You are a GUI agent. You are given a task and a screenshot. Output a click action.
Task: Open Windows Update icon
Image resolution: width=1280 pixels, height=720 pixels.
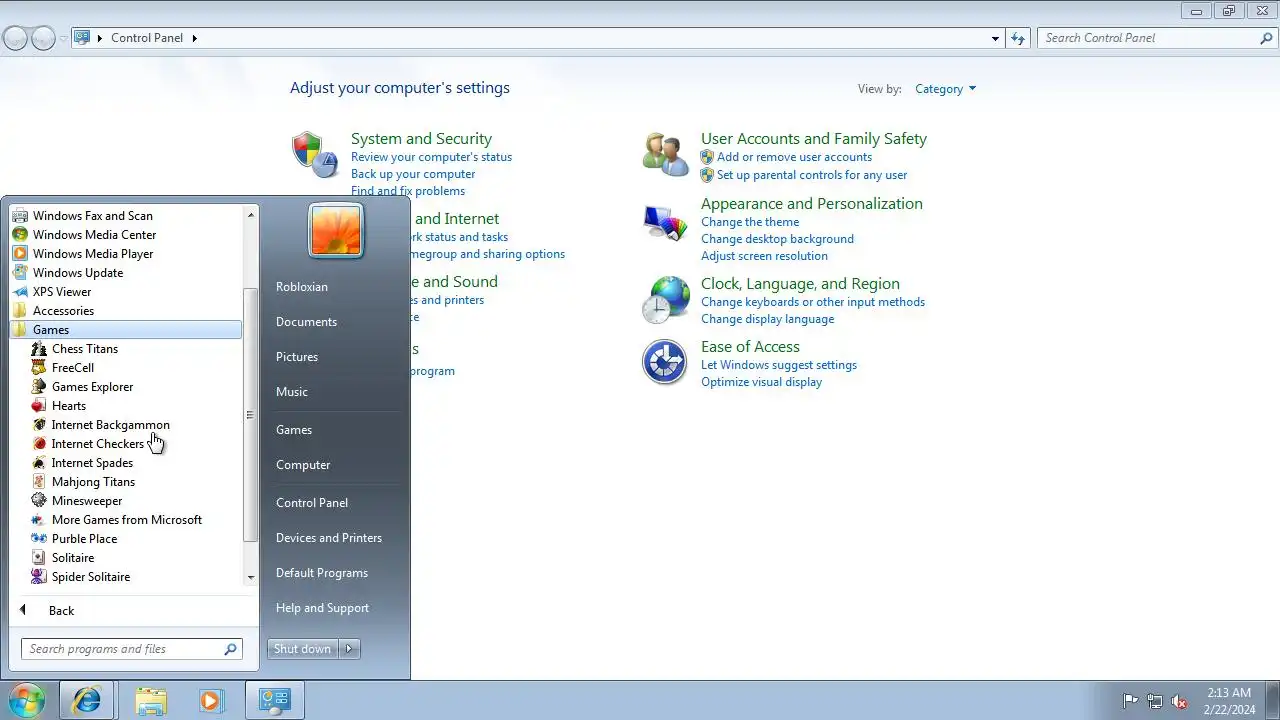(20, 273)
